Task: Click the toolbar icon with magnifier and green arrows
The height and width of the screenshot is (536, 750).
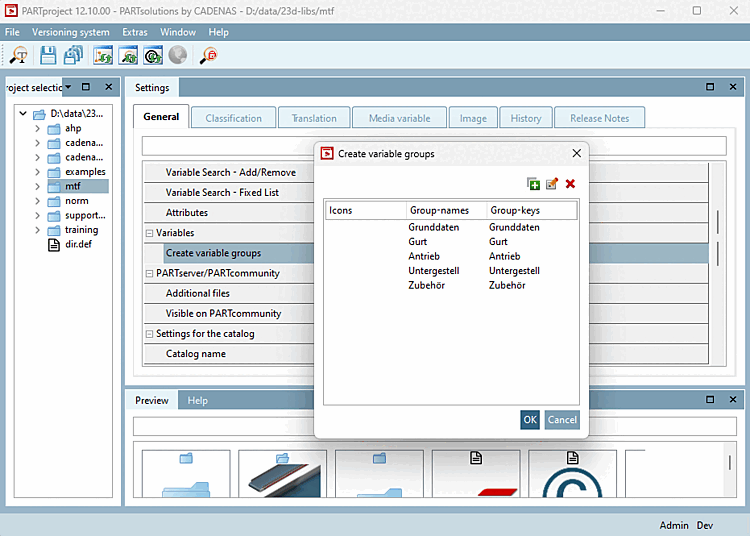Action: point(128,55)
